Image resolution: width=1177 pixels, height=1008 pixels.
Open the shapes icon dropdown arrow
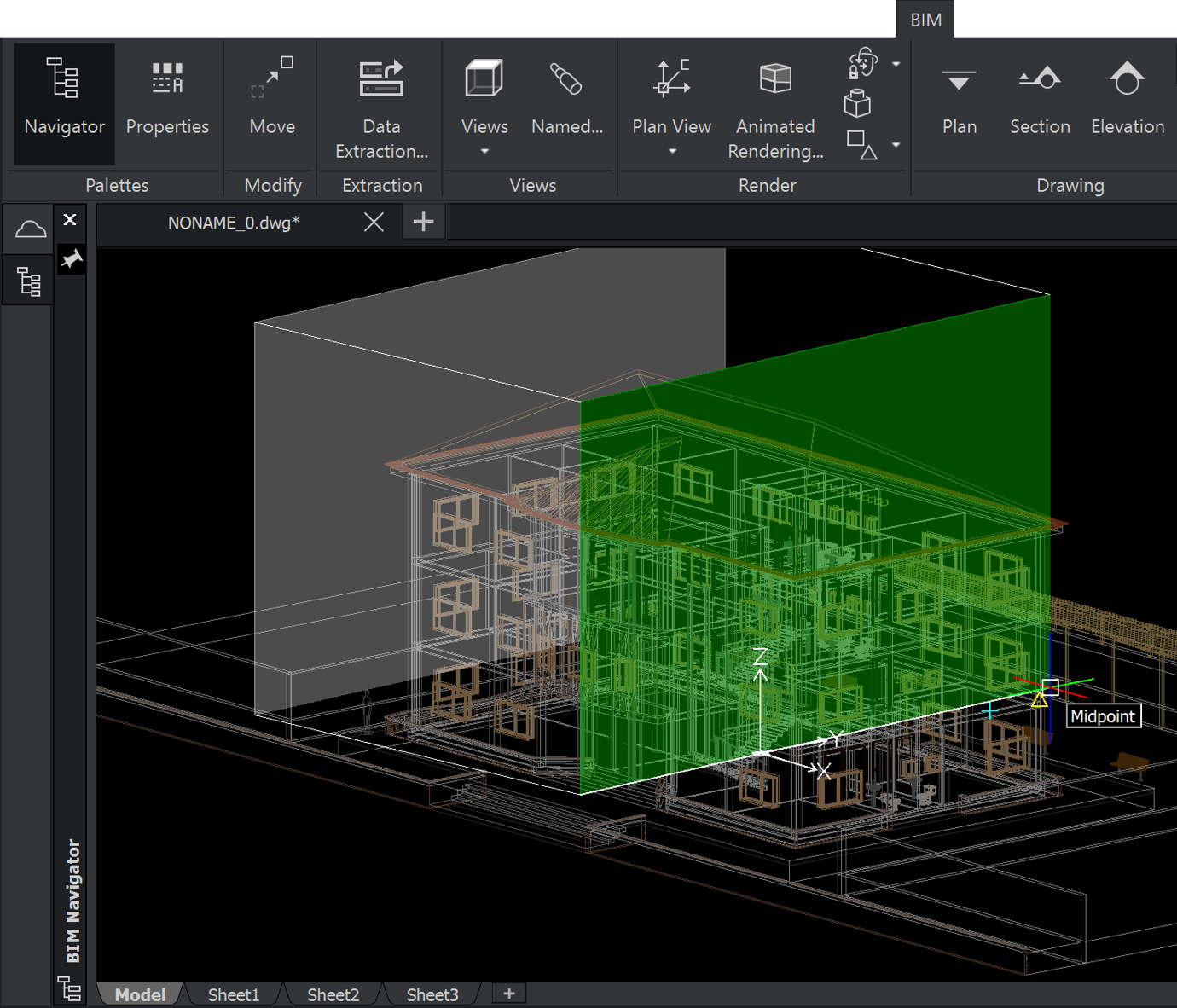click(x=896, y=145)
